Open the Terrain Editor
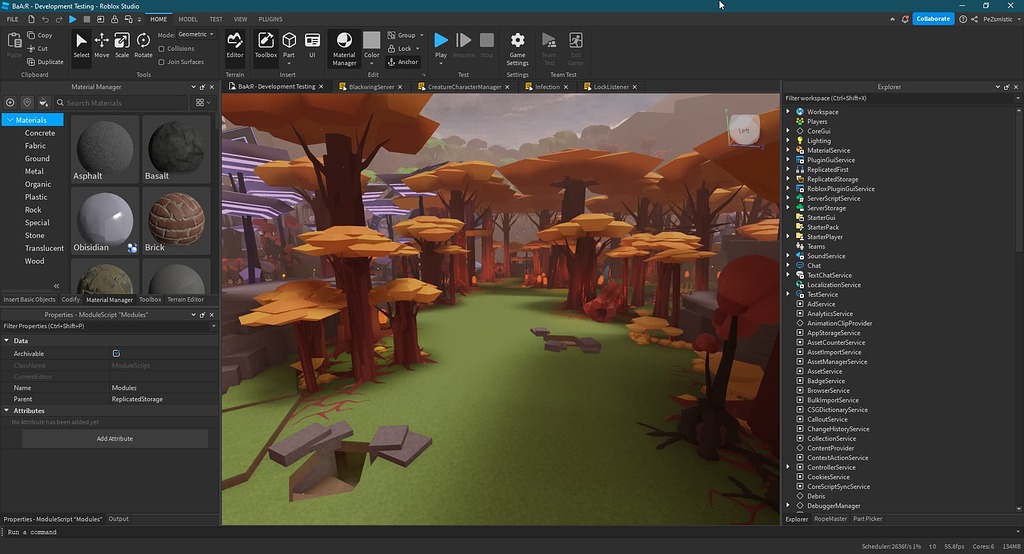1024x554 pixels. pyautogui.click(x=234, y=46)
